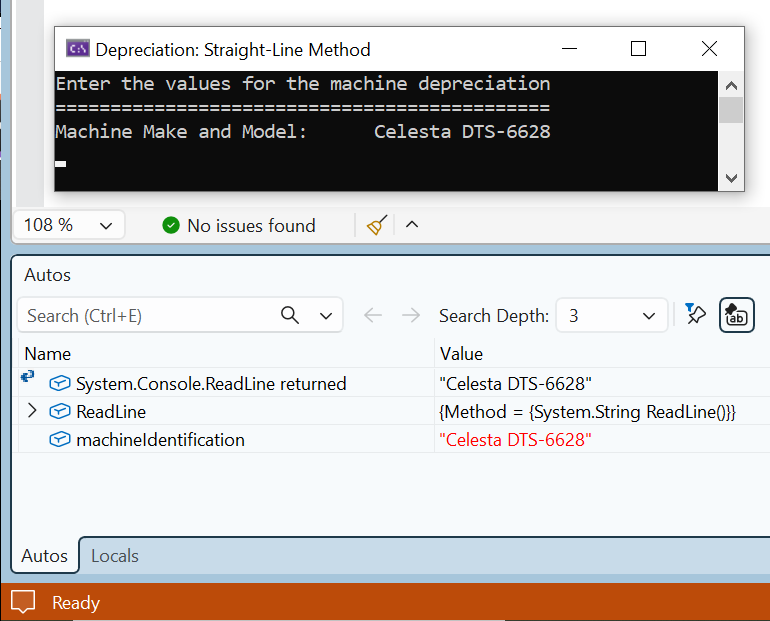This screenshot has width=770, height=621.
Task: Click the No issues found text
Action: (x=251, y=225)
